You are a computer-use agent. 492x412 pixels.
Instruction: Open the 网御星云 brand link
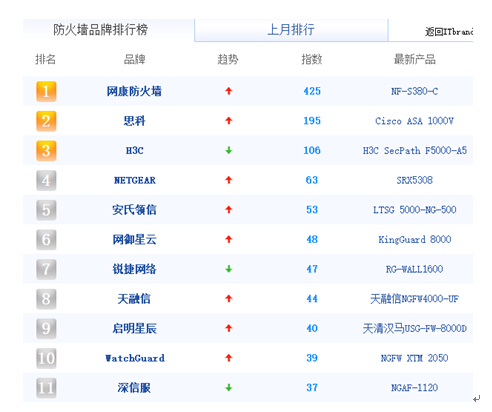[134, 239]
